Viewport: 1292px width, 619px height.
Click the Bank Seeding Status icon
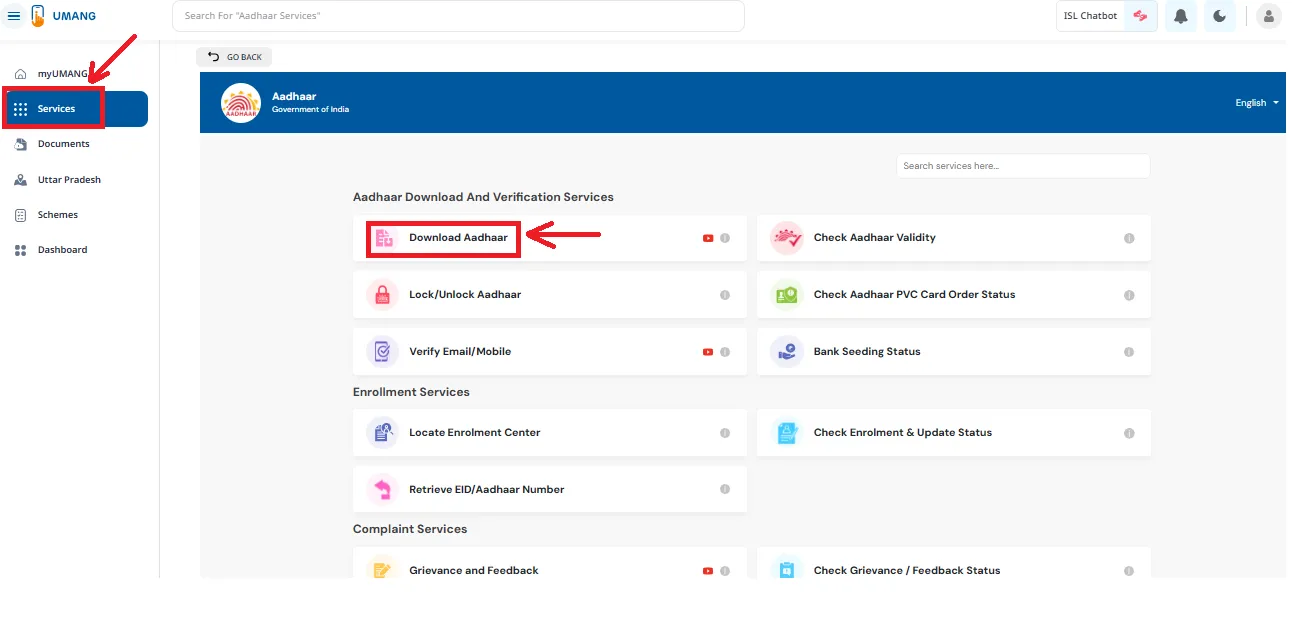[x=787, y=352]
